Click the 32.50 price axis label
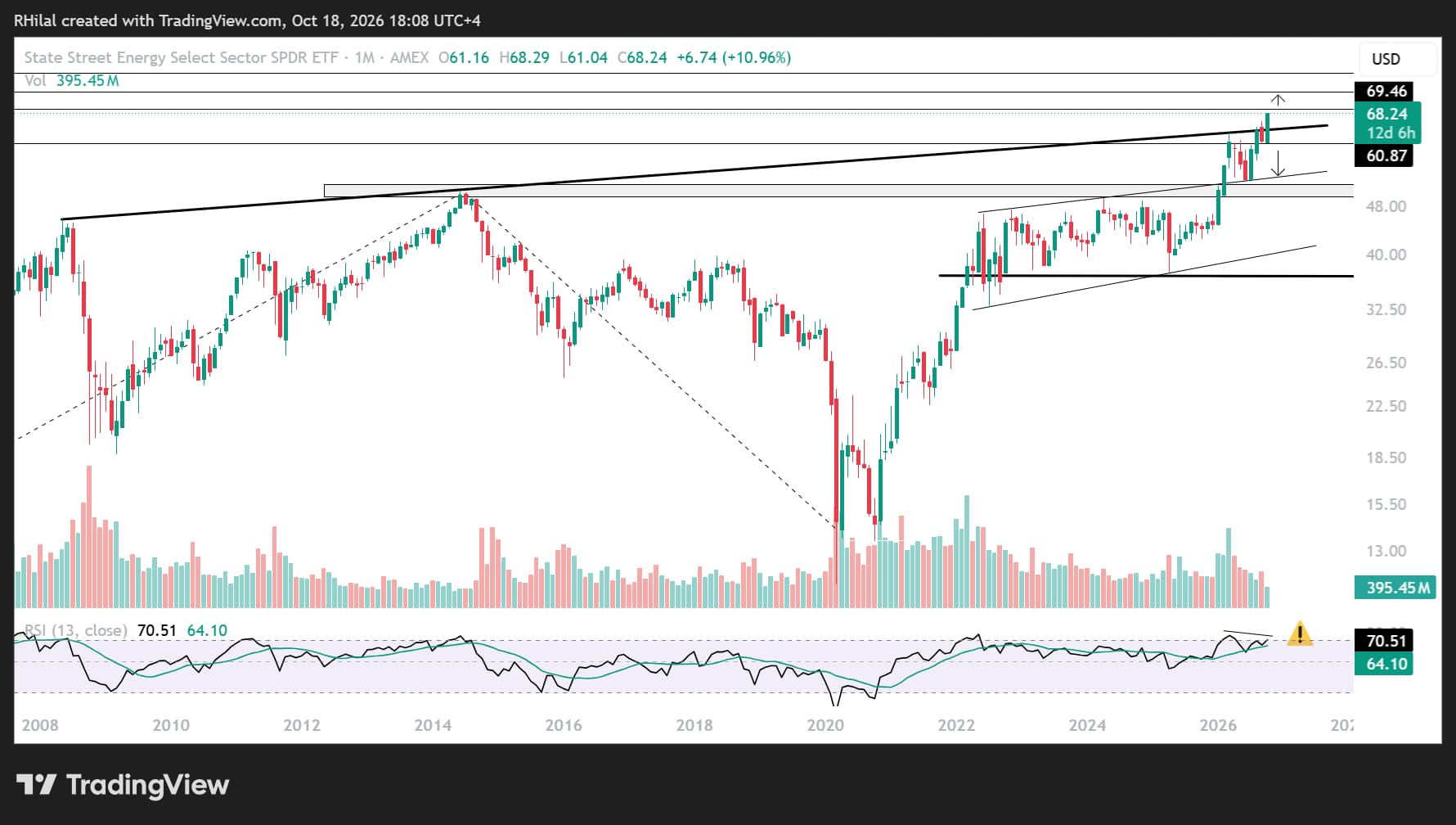Screen dimensions: 1456x825 [1386, 309]
